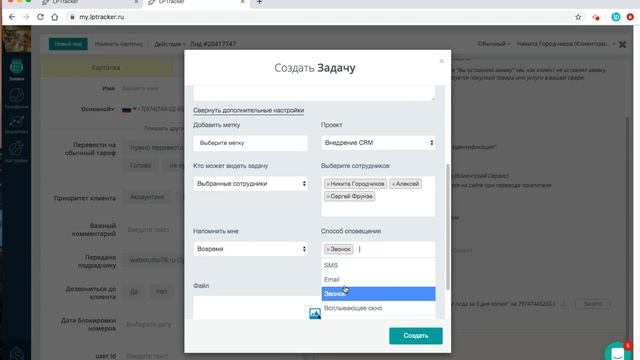Click the Новый лид button
The height and width of the screenshot is (360, 640).
68,44
